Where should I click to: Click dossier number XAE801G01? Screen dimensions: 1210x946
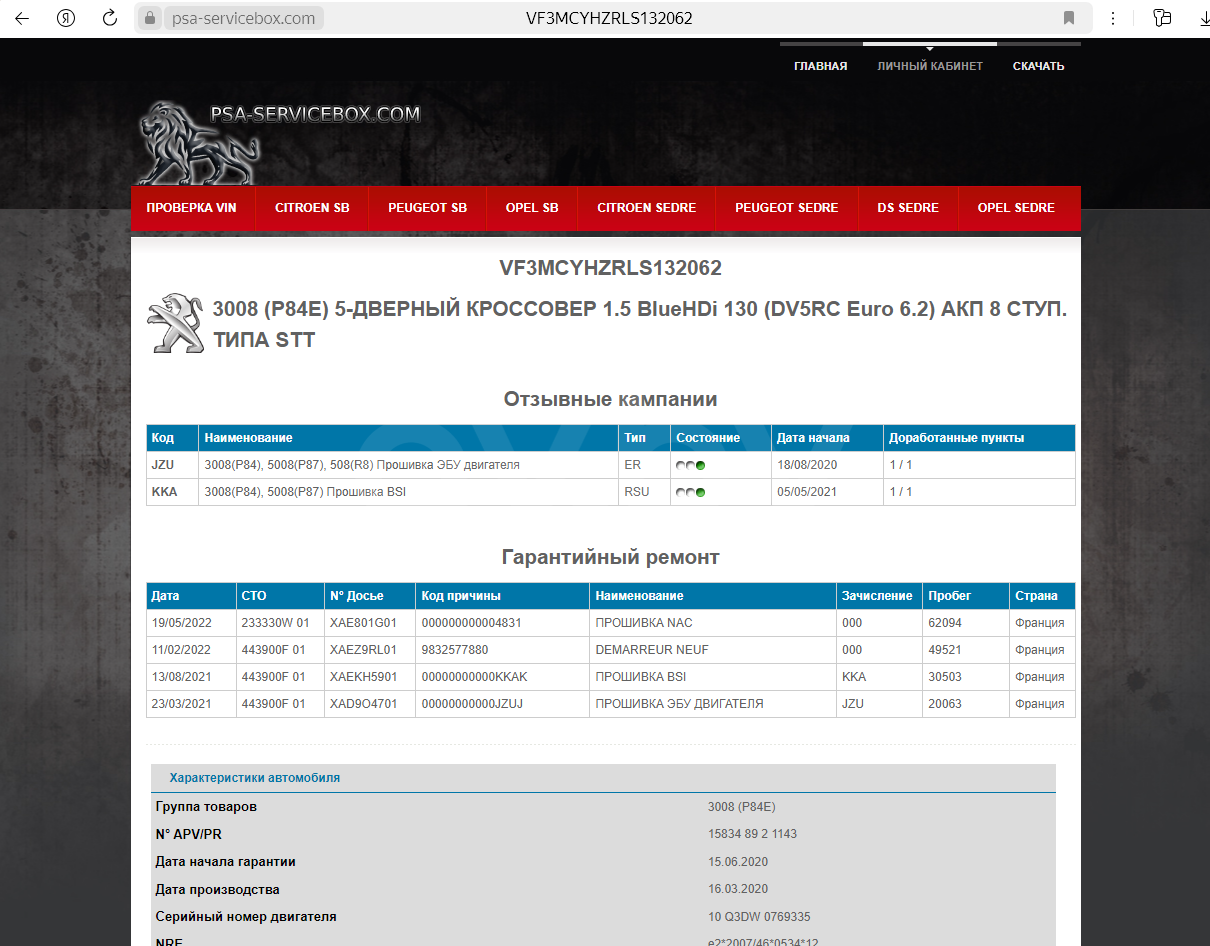coord(363,623)
